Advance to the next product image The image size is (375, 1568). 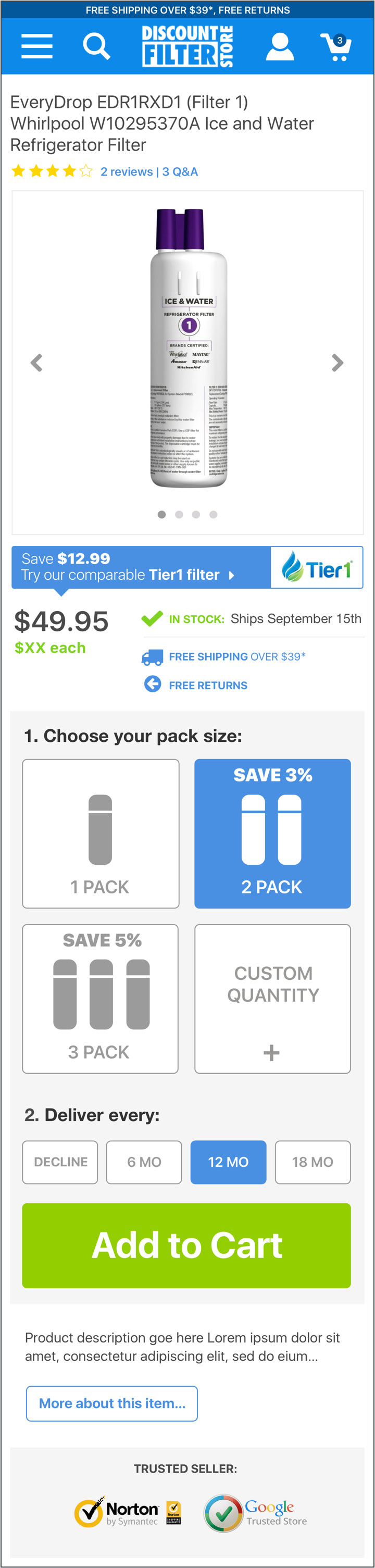[x=337, y=363]
